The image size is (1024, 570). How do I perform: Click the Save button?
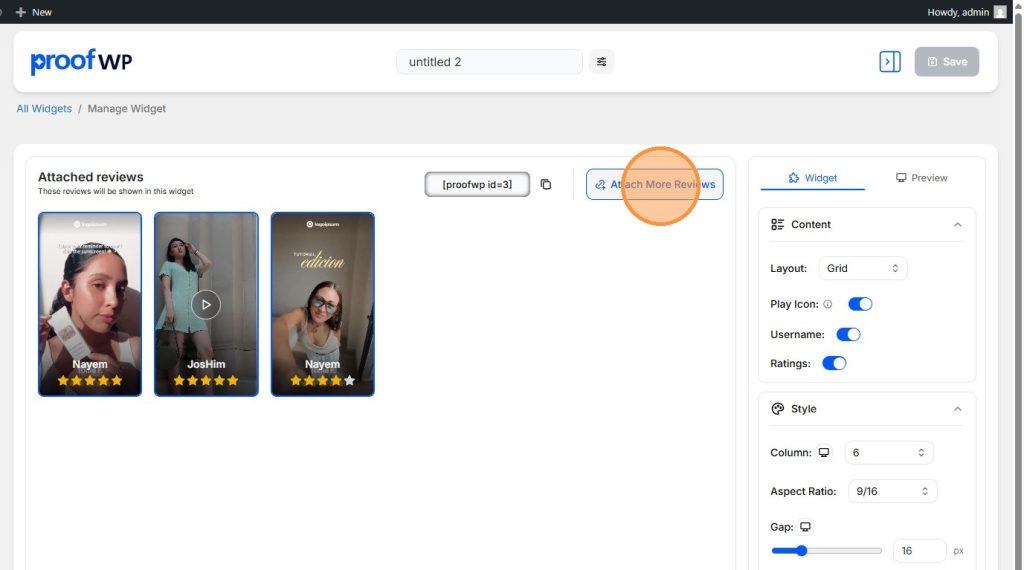point(946,61)
